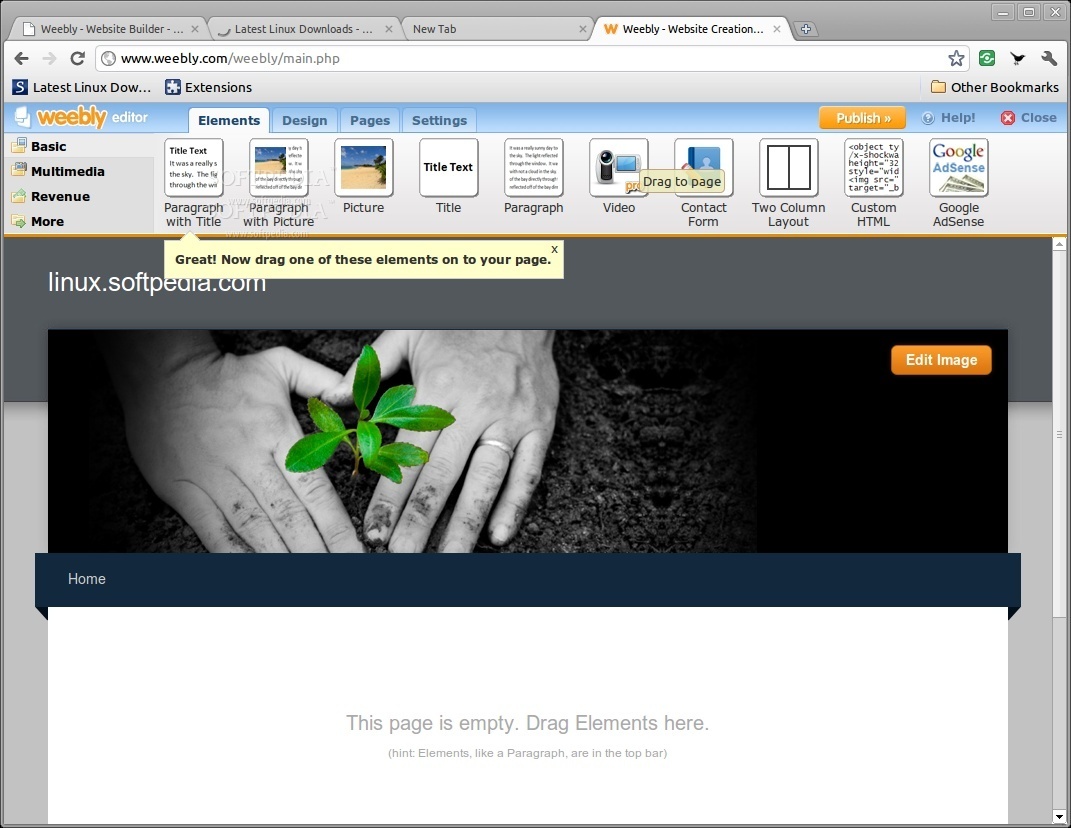Click the Publish button

[x=861, y=117]
